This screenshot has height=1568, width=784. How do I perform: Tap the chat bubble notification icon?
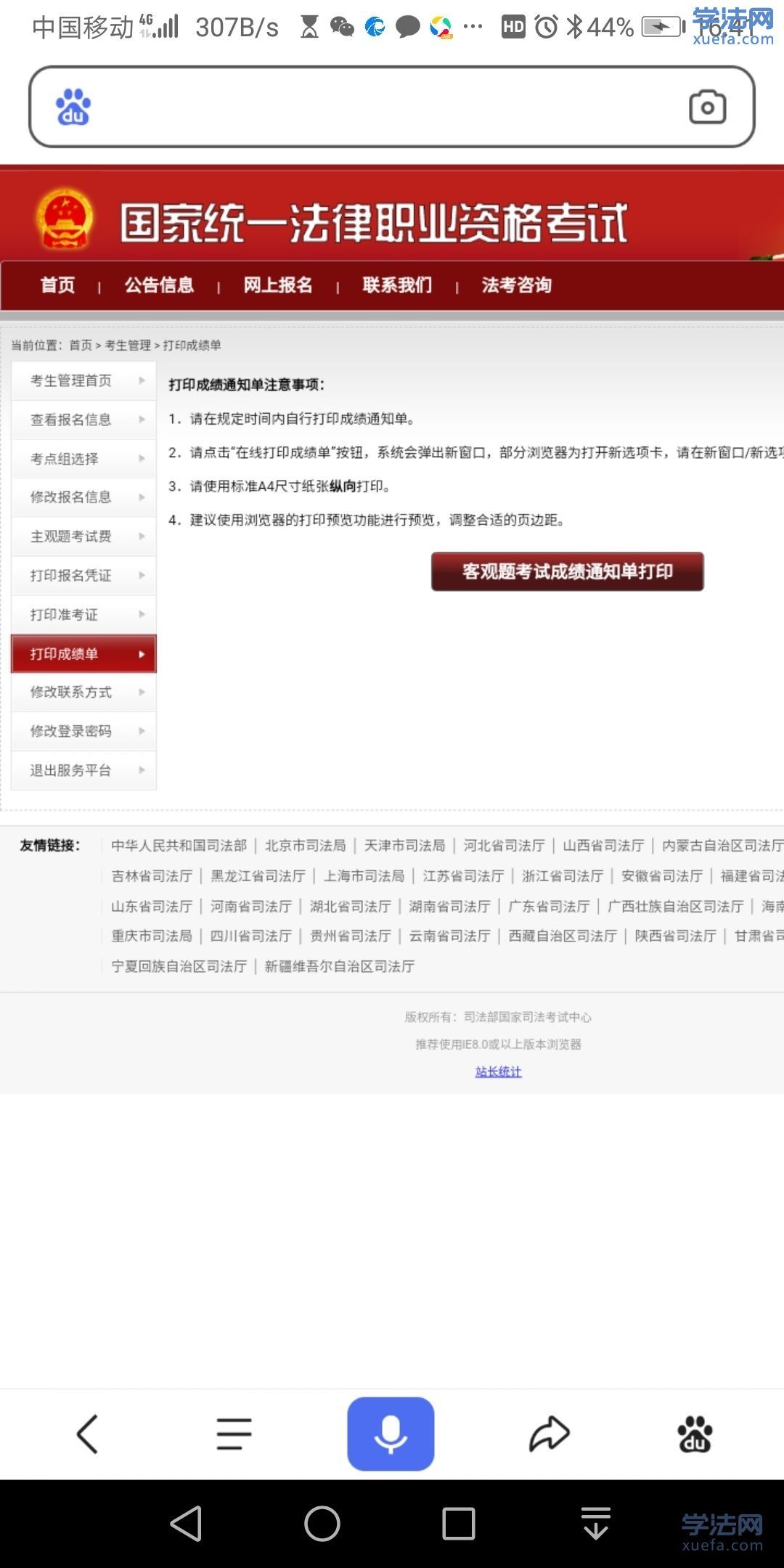pos(408,28)
